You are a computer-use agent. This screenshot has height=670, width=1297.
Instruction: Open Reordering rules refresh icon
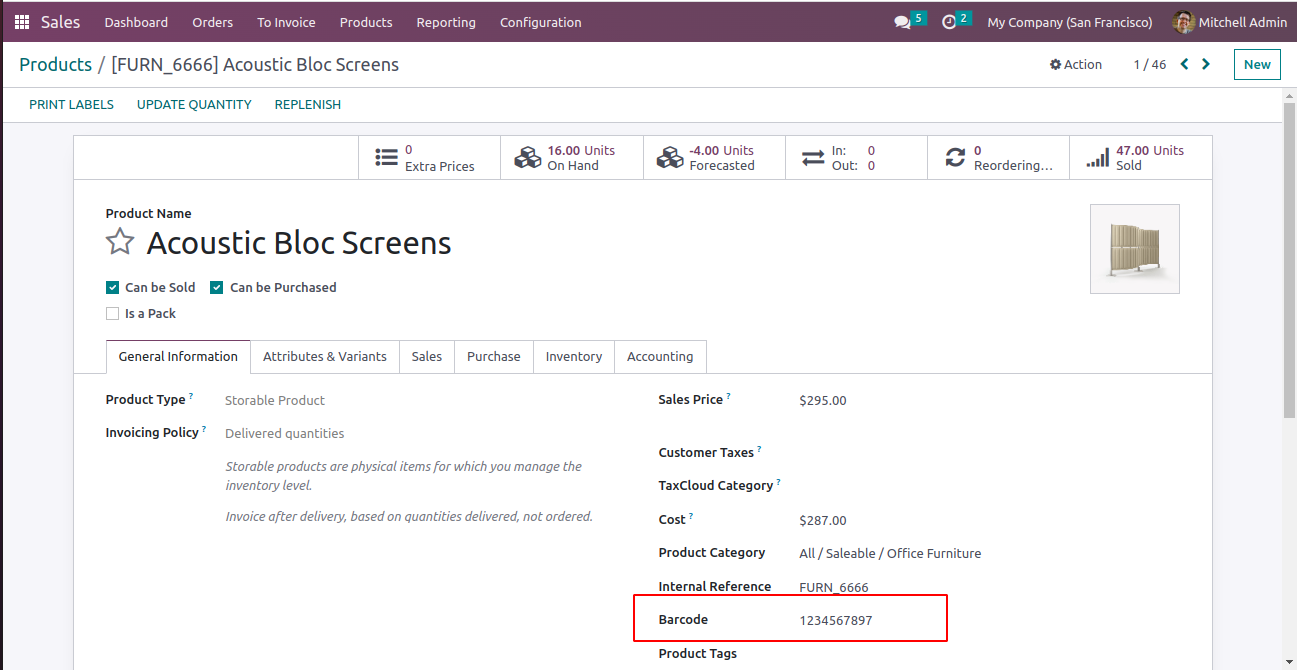(955, 158)
